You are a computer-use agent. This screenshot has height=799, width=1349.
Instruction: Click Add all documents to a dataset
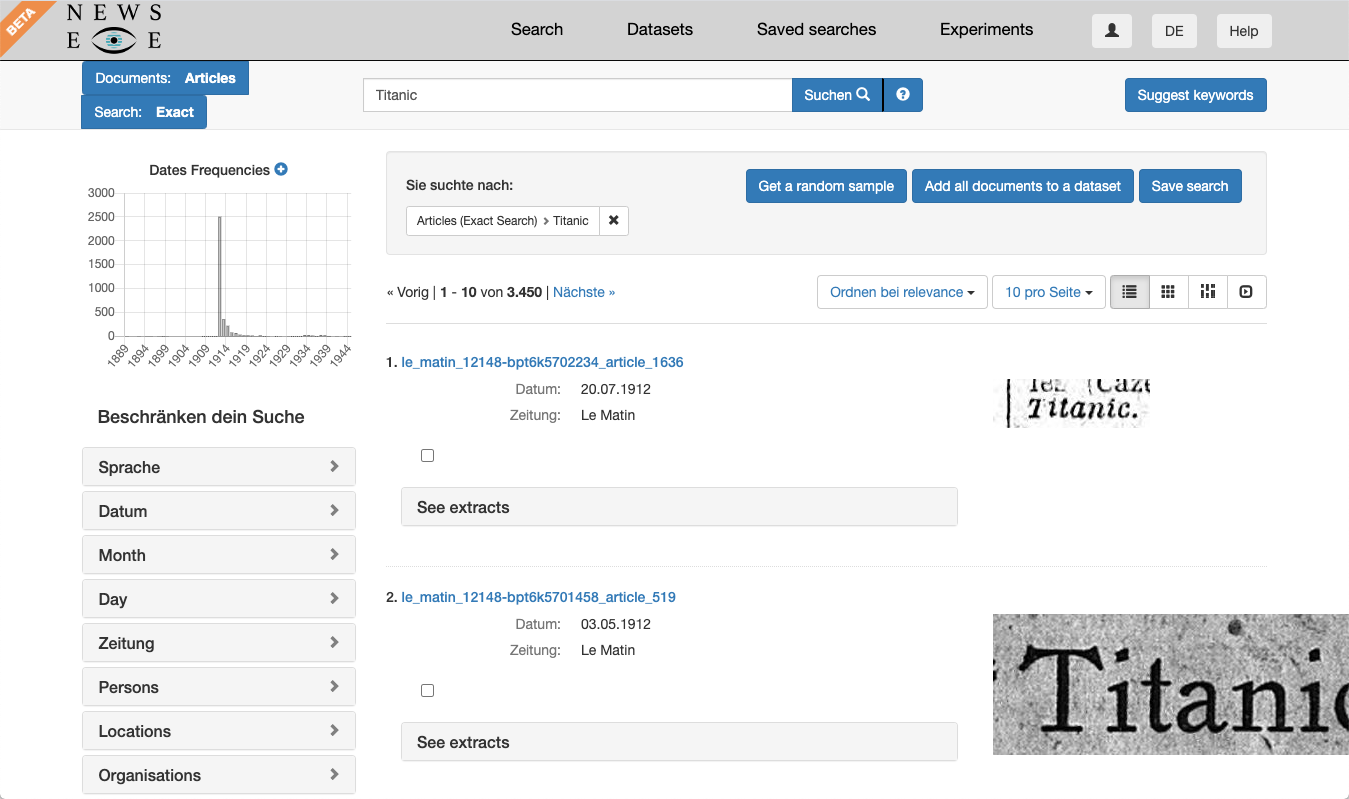pos(1023,186)
